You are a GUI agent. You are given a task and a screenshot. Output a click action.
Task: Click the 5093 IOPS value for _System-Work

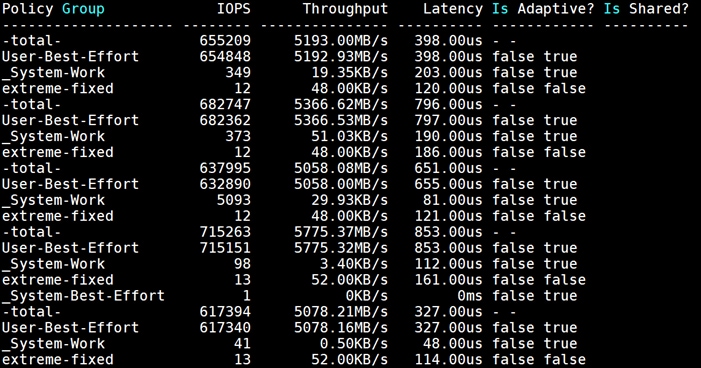(x=234, y=200)
